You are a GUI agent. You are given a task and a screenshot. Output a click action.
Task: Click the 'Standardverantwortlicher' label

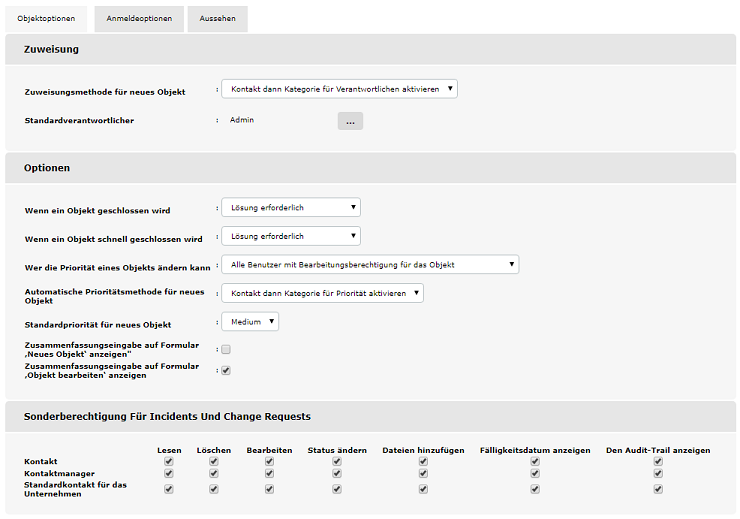[x=79, y=120]
